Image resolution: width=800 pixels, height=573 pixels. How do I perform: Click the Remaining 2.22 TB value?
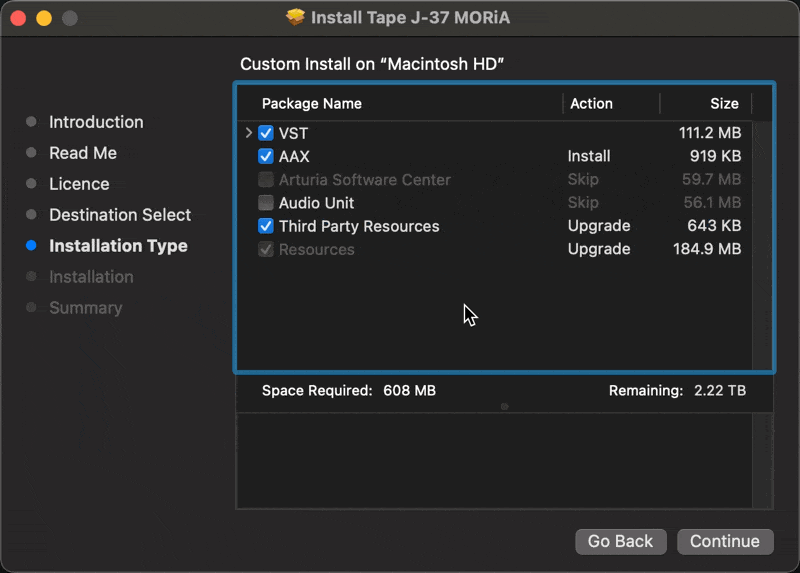tap(720, 391)
